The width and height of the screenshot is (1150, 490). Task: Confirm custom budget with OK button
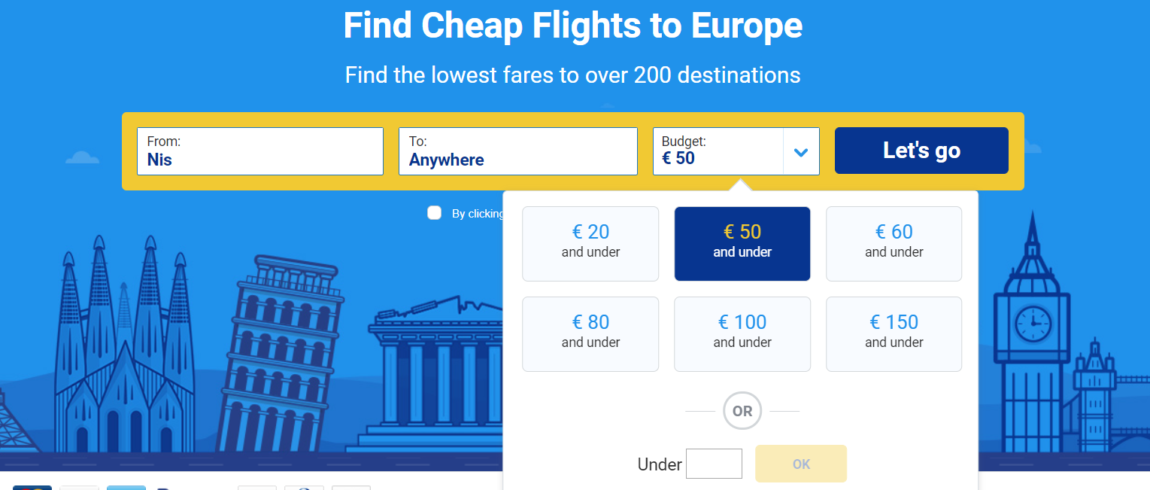(801, 464)
